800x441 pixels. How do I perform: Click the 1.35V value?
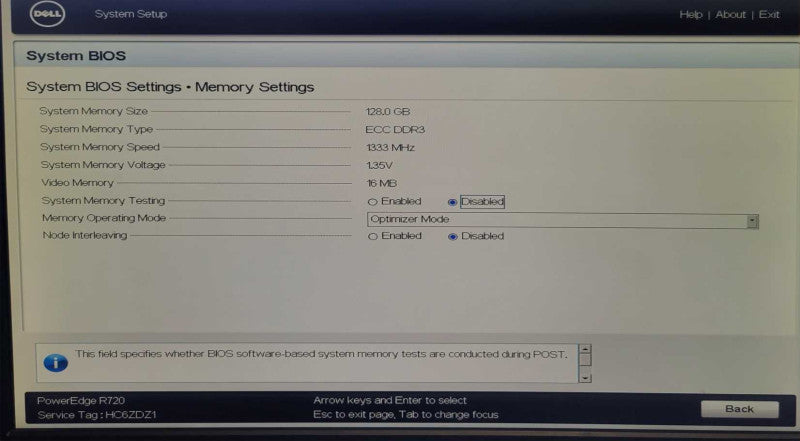tap(379, 166)
